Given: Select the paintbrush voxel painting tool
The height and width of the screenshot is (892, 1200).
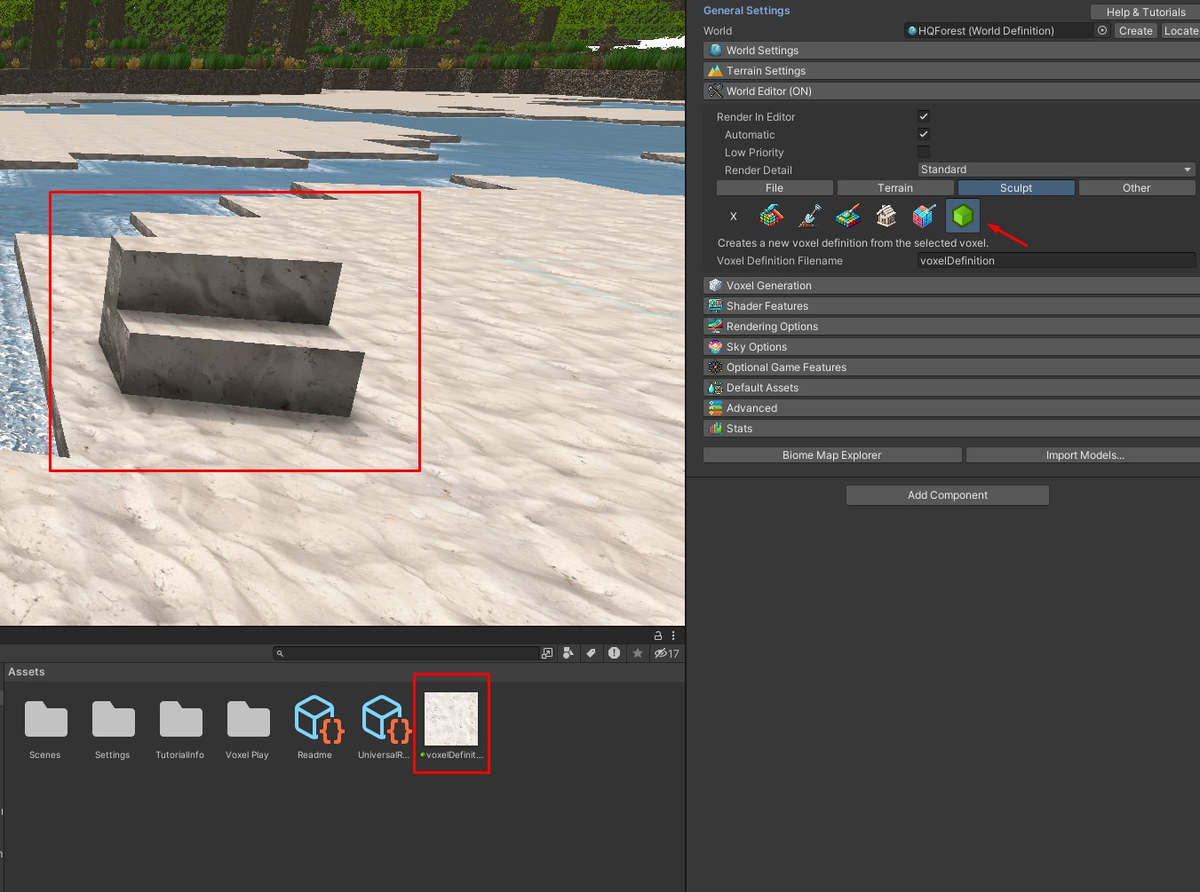Looking at the screenshot, I should pos(847,215).
